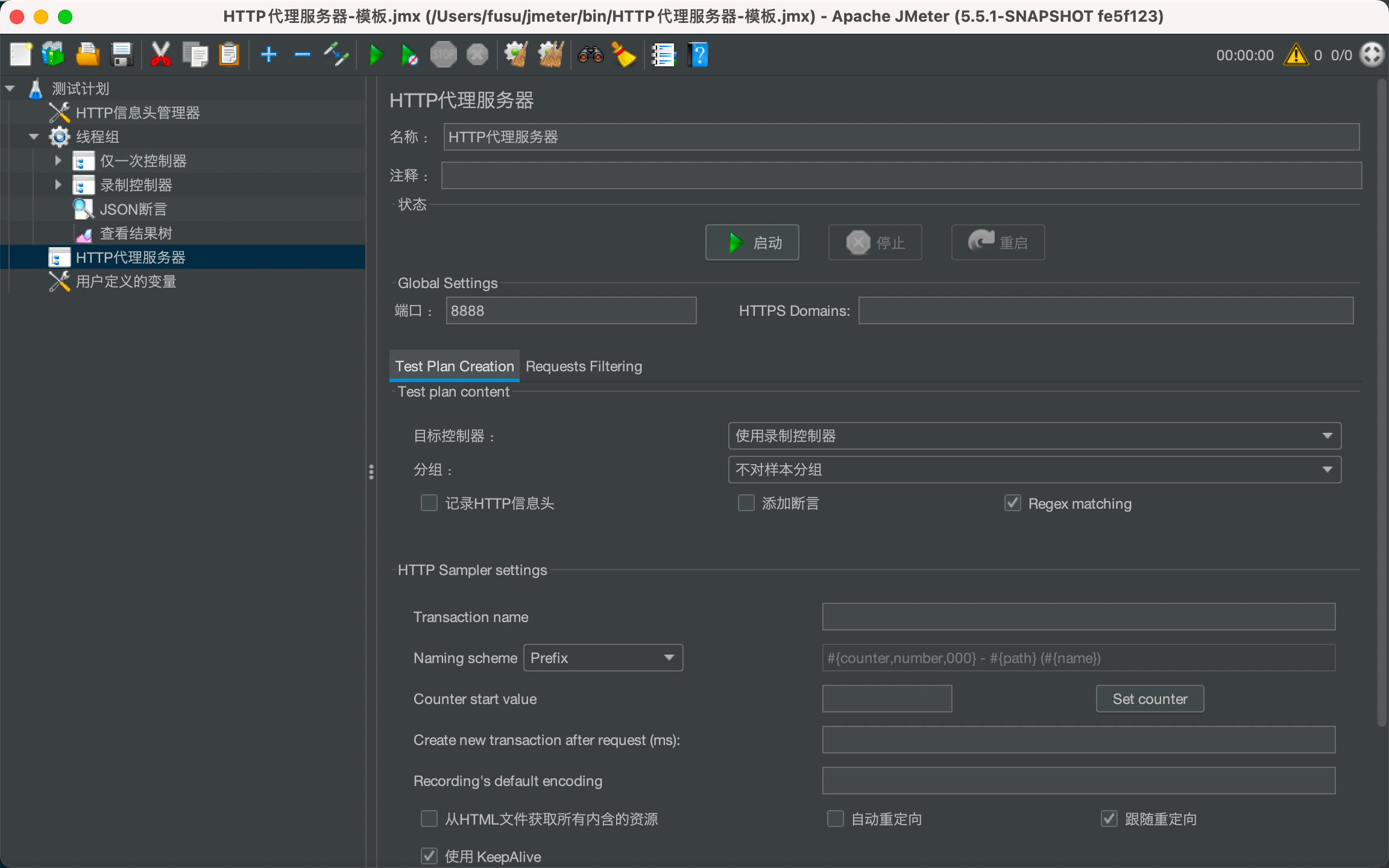Enable the 记录HTTP信息头 checkbox
Viewport: 1389px width, 868px height.
pos(429,503)
